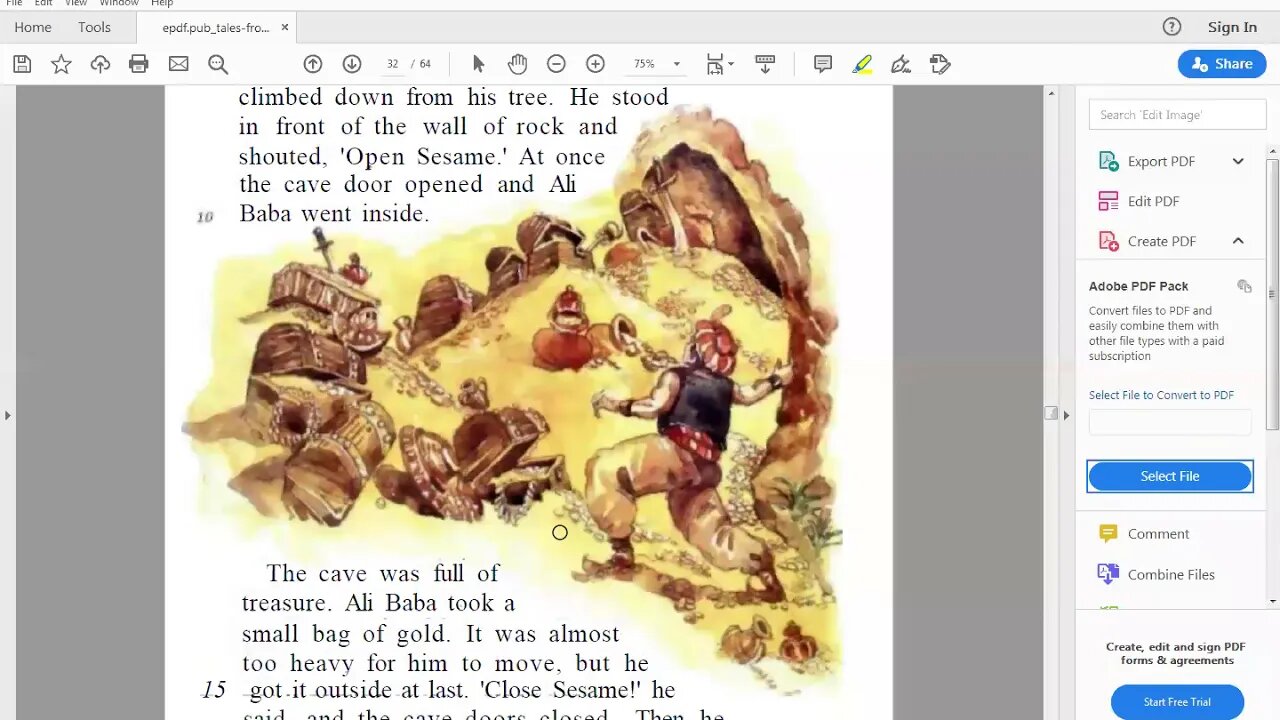This screenshot has height=720, width=1280.
Task: Activate the hand pan tool
Action: pos(517,64)
